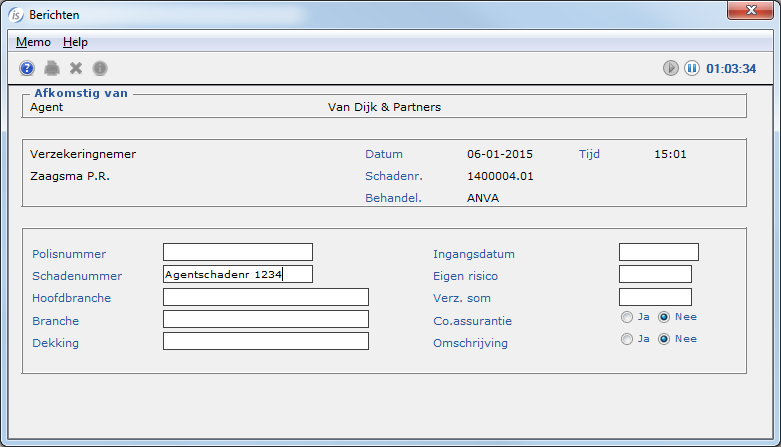
Task: Click the info icon in toolbar
Action: tap(100, 68)
